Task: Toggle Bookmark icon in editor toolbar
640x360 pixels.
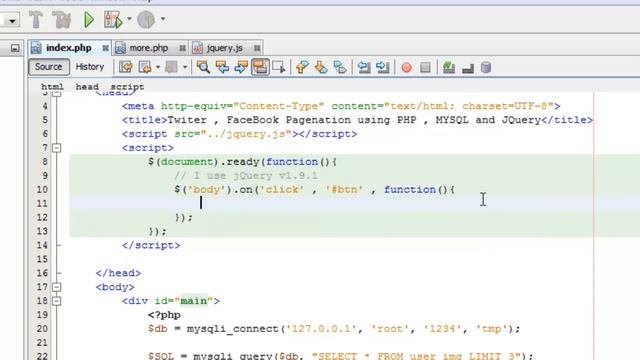Action: [340, 67]
